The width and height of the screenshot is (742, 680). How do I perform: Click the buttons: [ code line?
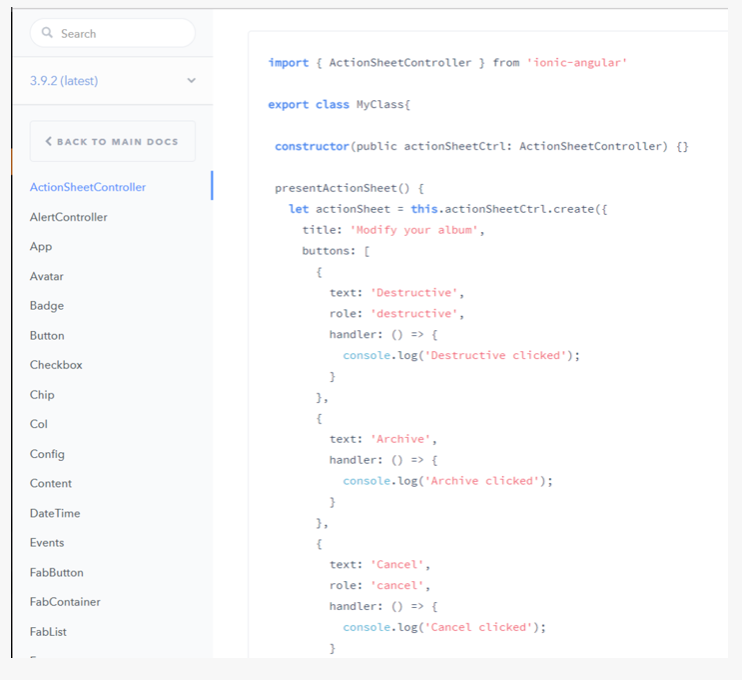click(x=336, y=251)
